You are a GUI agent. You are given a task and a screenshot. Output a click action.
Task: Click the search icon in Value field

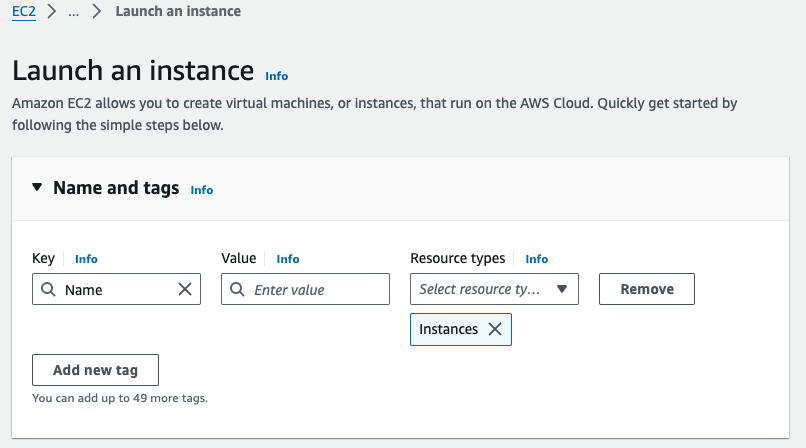(237, 289)
